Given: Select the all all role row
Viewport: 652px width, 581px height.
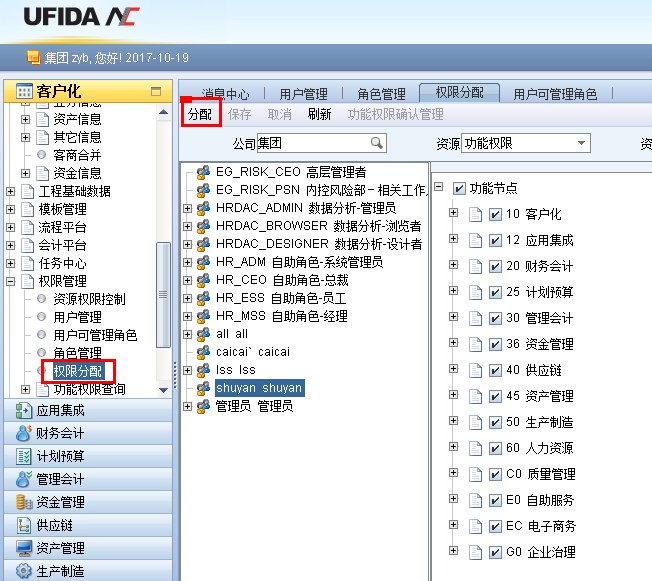Looking at the screenshot, I should (232, 334).
